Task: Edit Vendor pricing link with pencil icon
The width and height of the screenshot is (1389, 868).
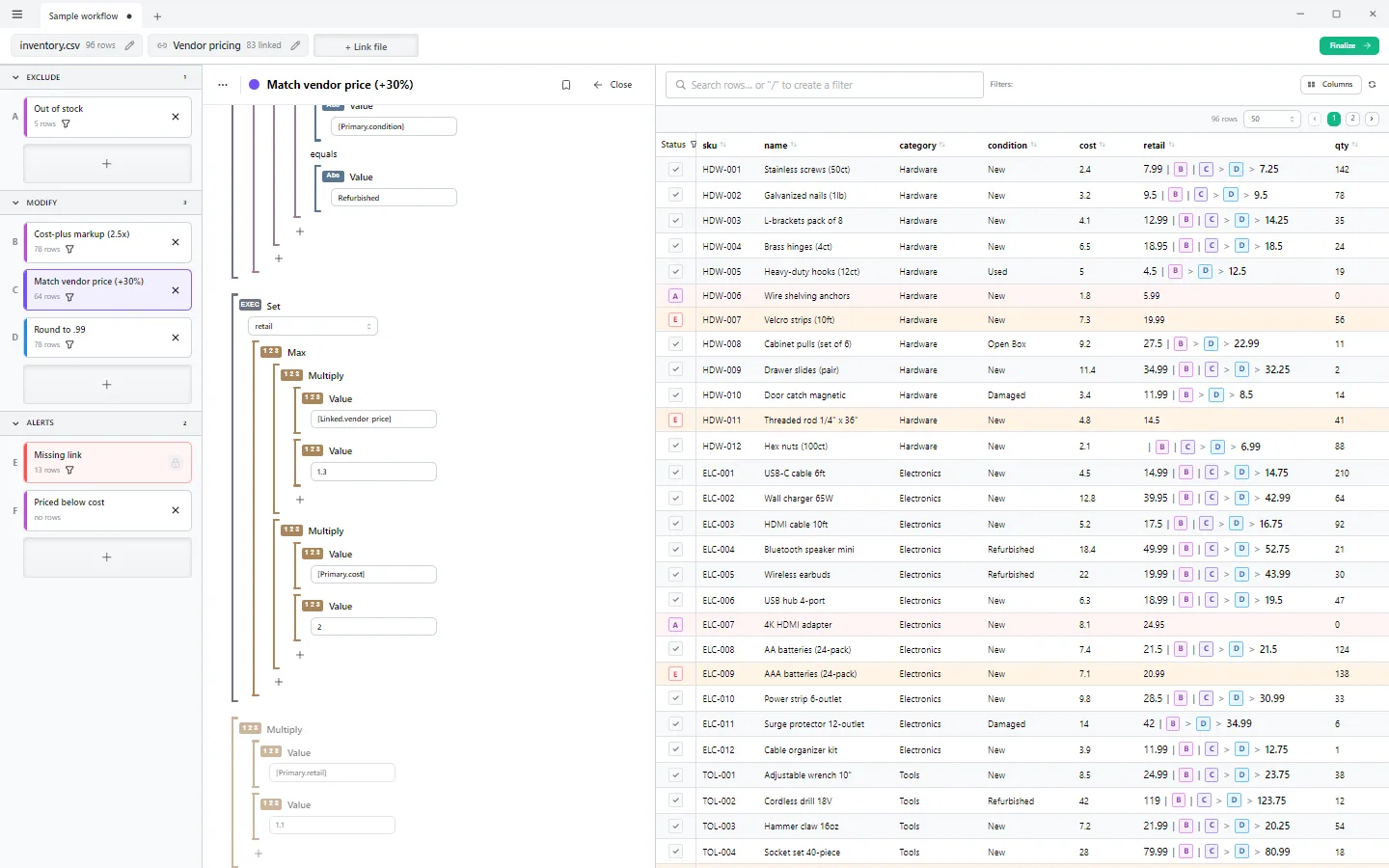Action: [x=295, y=45]
